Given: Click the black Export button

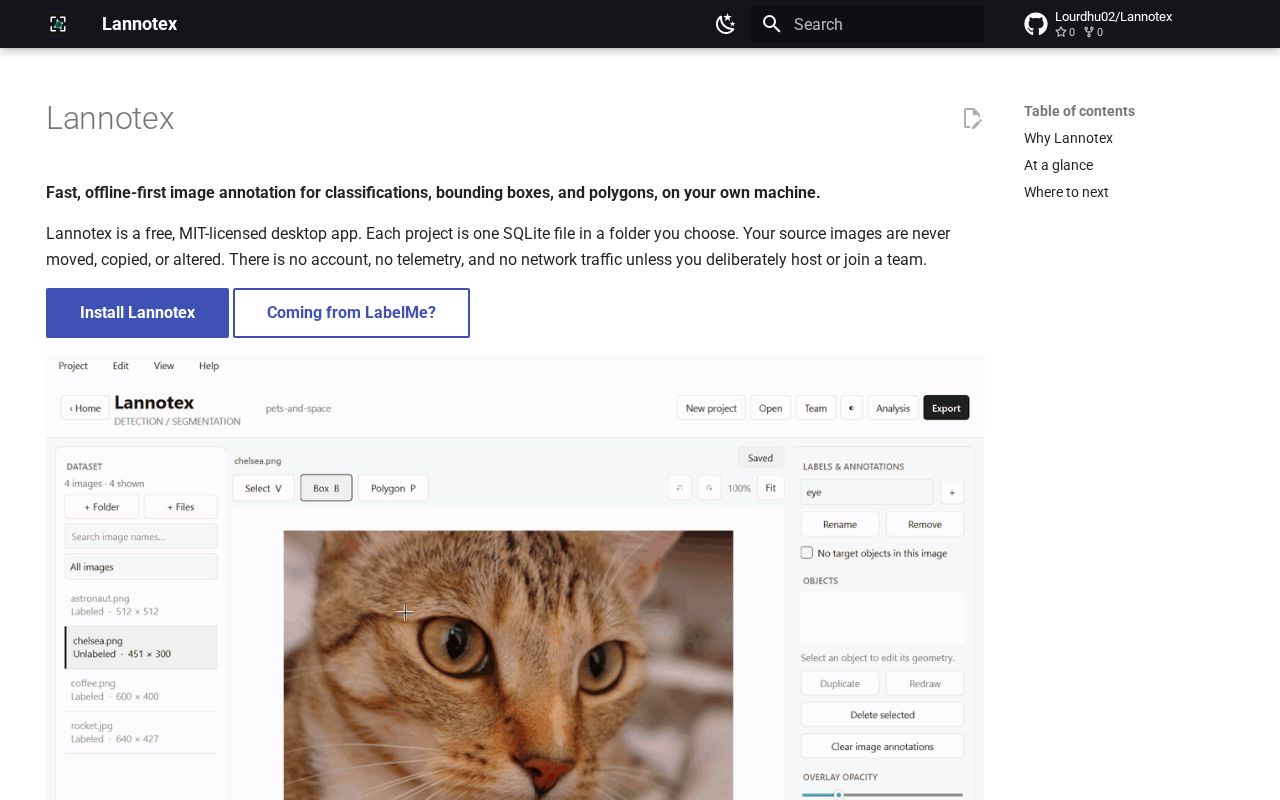Looking at the screenshot, I should pos(946,408).
